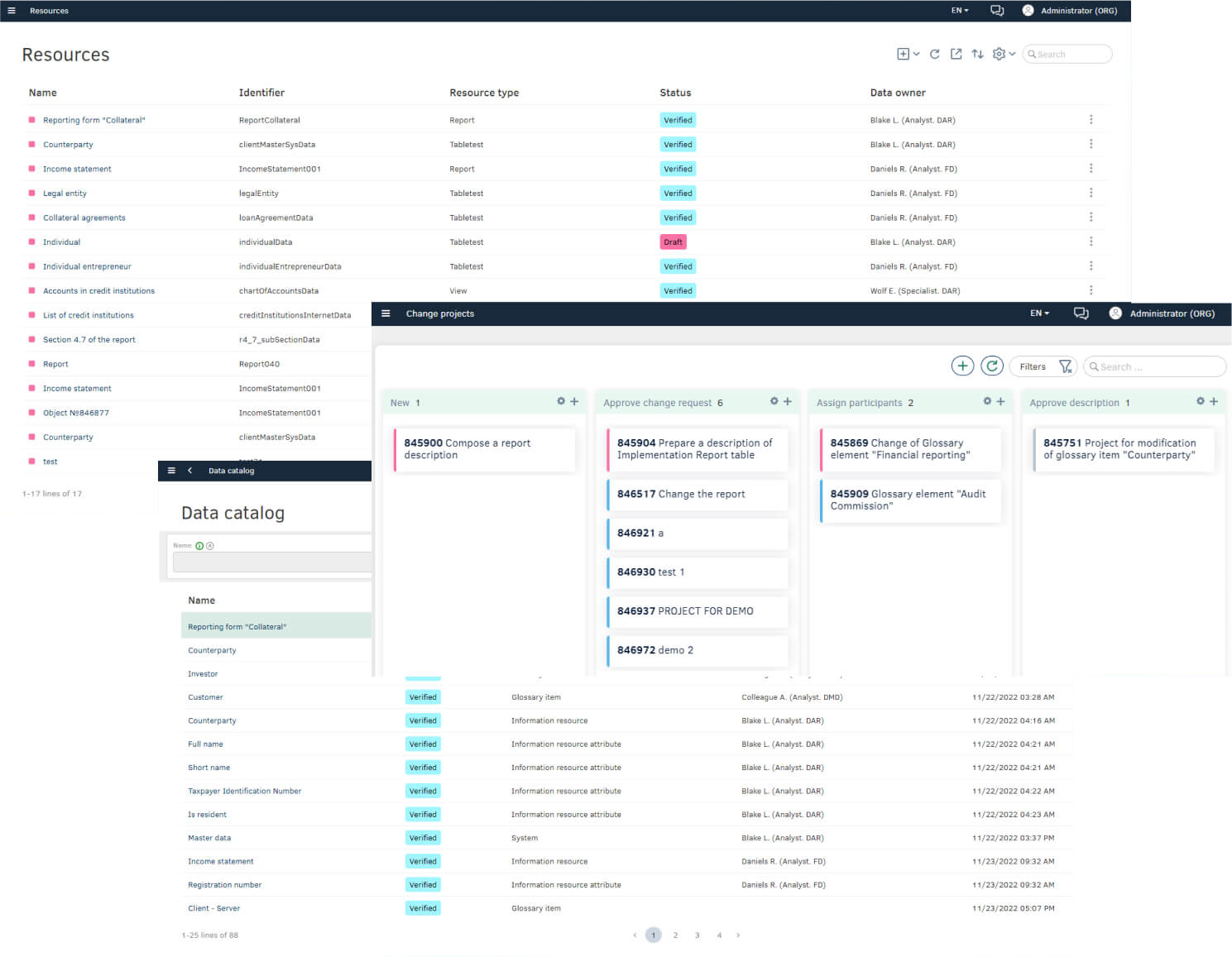Viewport: 1232px width, 957px height.
Task: Expand the add-resource dropdown arrow
Action: (916, 54)
